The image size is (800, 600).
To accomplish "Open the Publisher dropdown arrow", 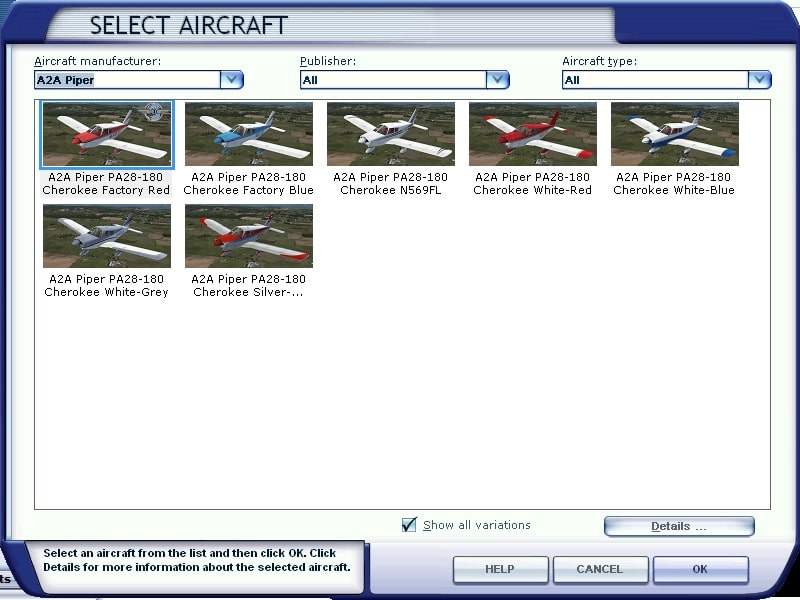I will [498, 80].
